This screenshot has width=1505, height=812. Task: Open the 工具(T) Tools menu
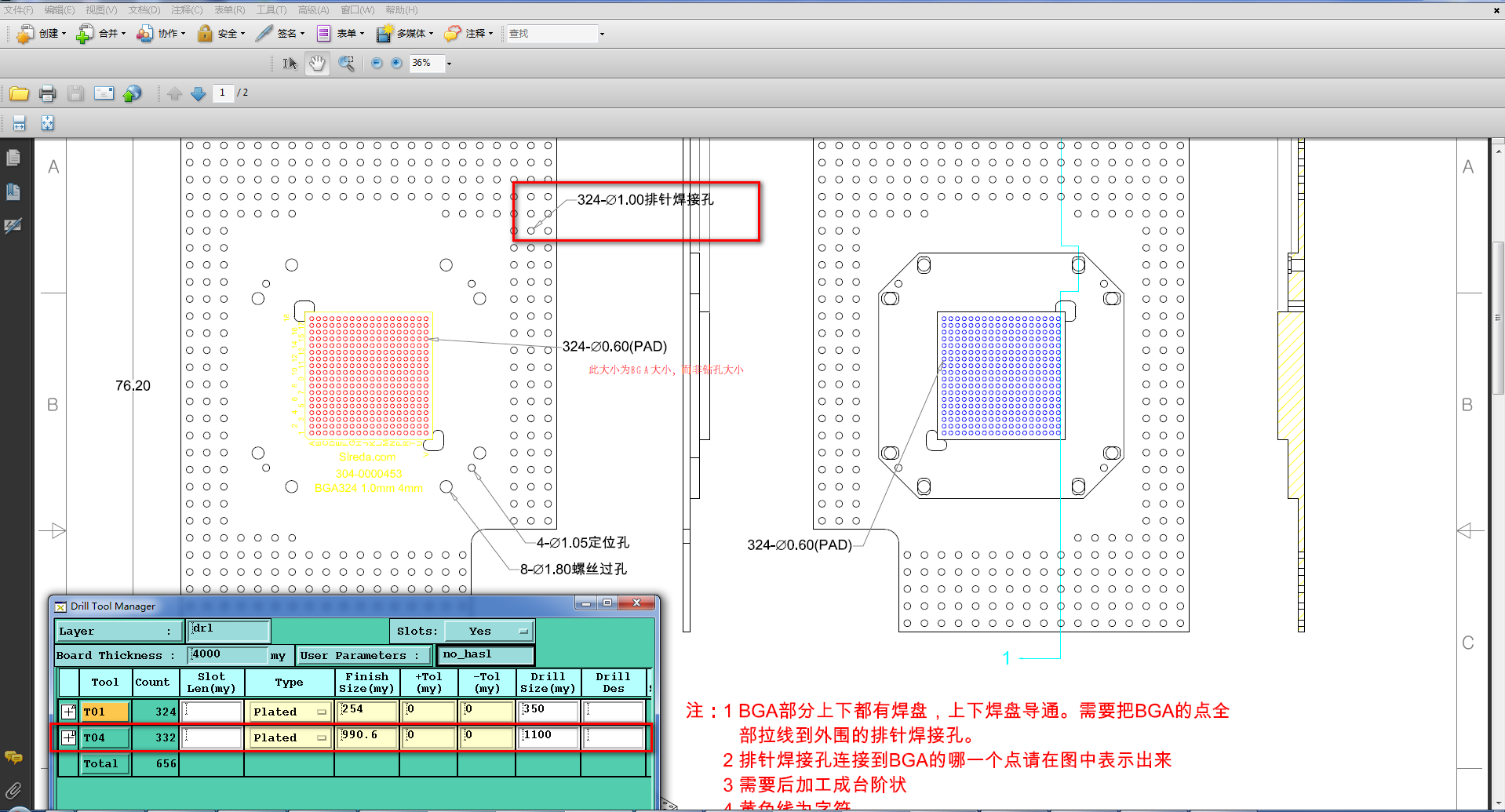tap(271, 10)
